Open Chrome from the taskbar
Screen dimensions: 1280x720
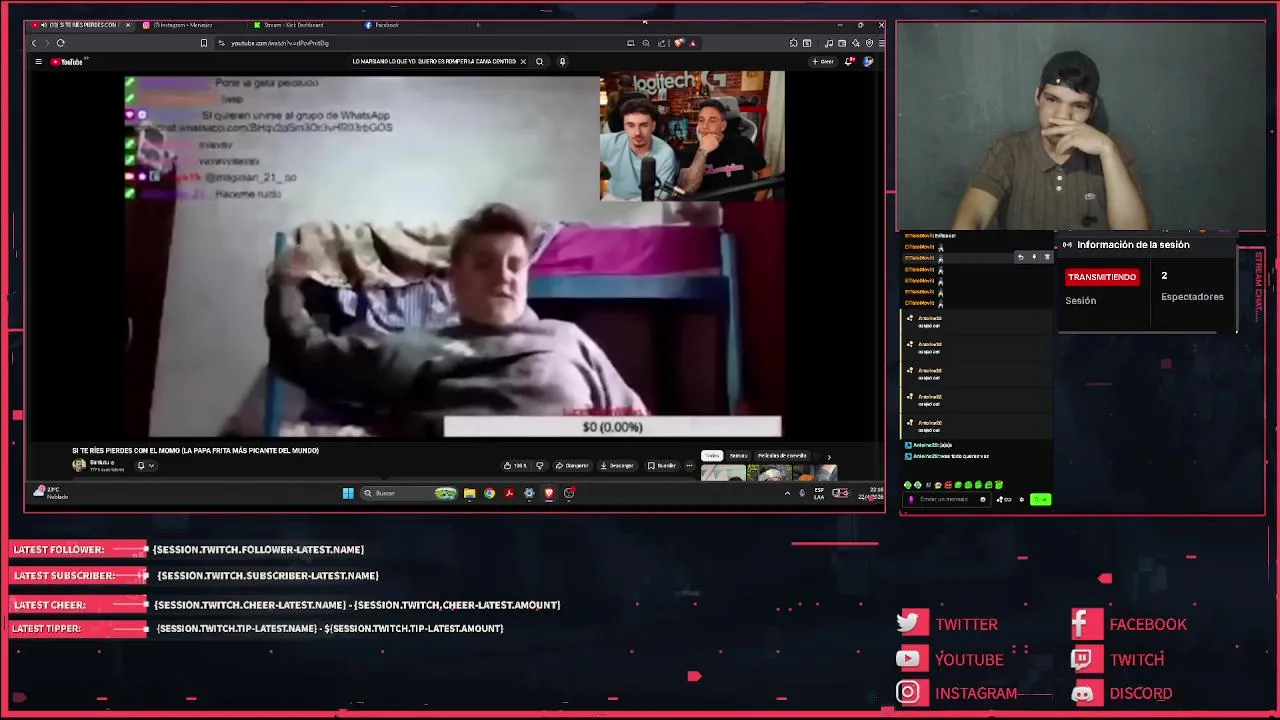(489, 493)
